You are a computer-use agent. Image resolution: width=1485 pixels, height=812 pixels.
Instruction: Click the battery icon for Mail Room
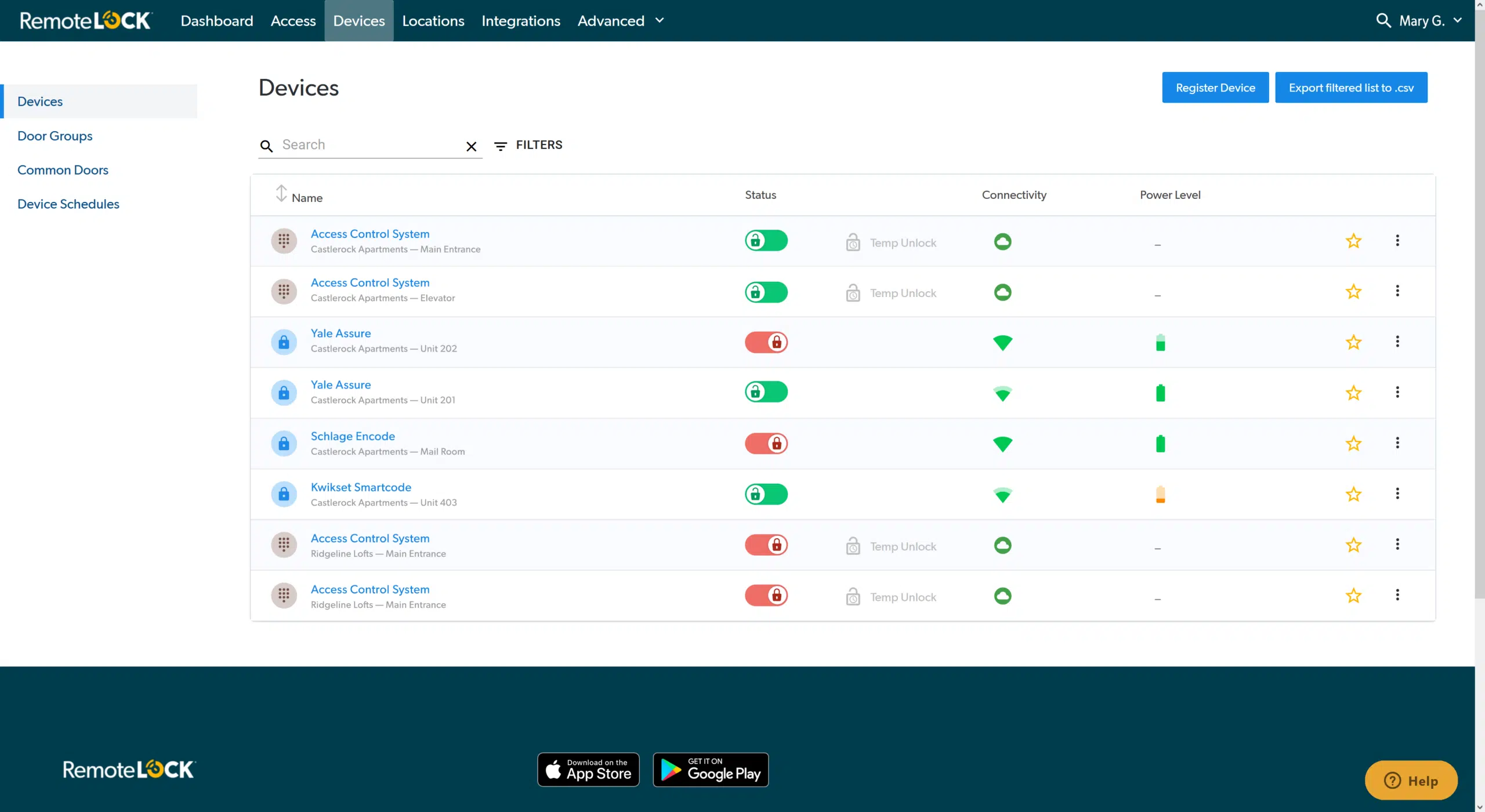point(1160,444)
